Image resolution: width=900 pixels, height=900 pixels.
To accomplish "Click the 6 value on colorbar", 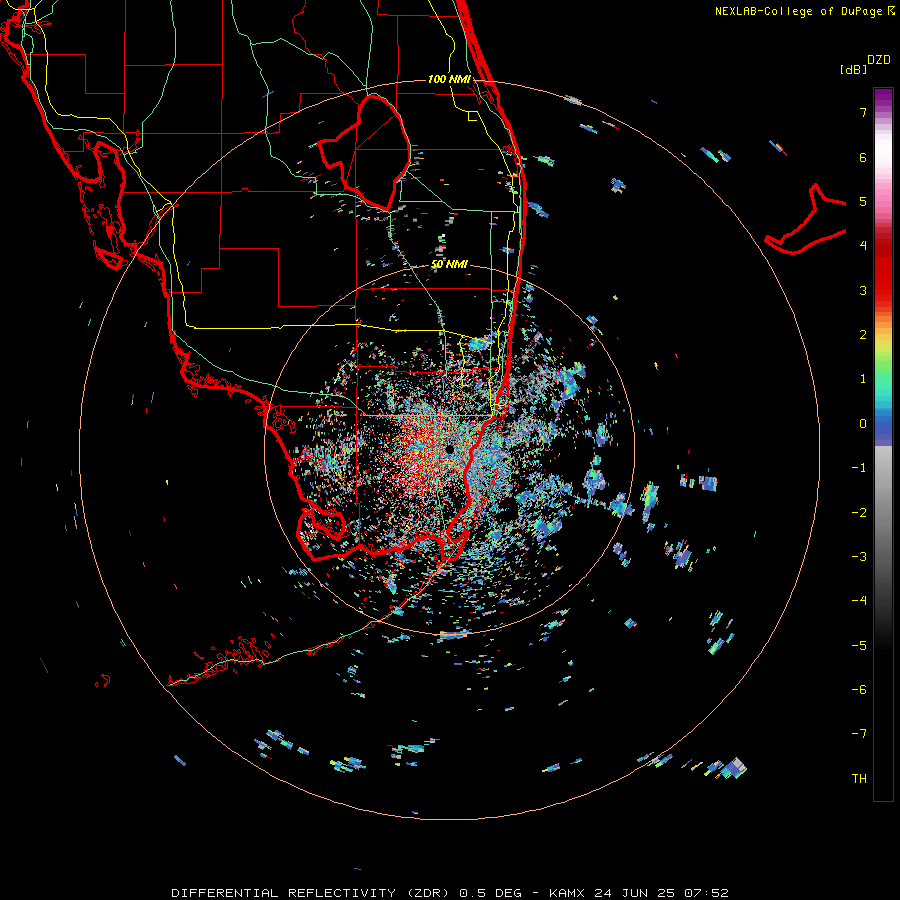I will tap(863, 157).
